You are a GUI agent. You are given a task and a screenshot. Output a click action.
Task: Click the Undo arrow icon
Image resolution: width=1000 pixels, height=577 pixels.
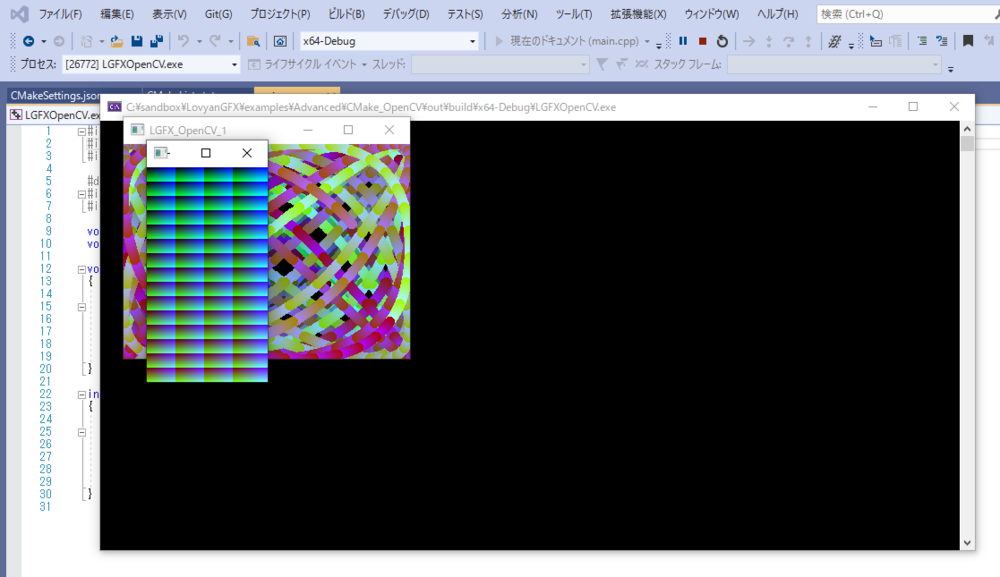(x=183, y=41)
